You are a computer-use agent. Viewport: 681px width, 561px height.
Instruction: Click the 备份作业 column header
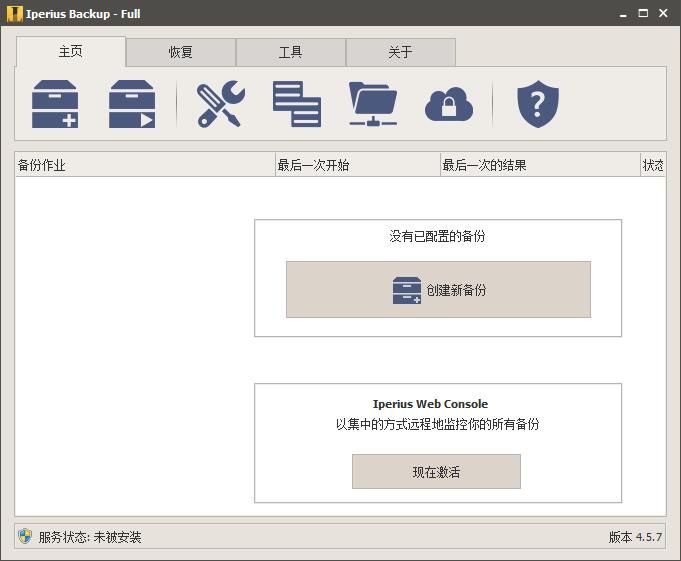[x=145, y=165]
